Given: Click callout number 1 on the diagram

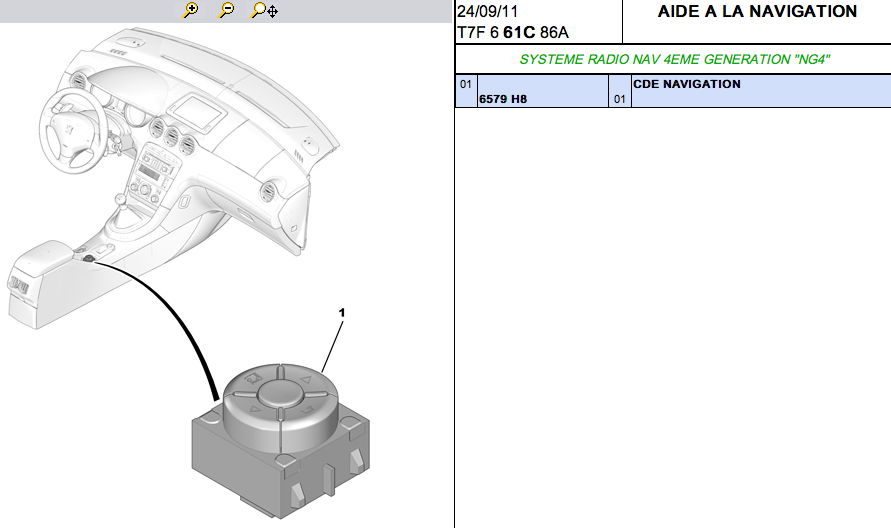Looking at the screenshot, I should [x=341, y=313].
